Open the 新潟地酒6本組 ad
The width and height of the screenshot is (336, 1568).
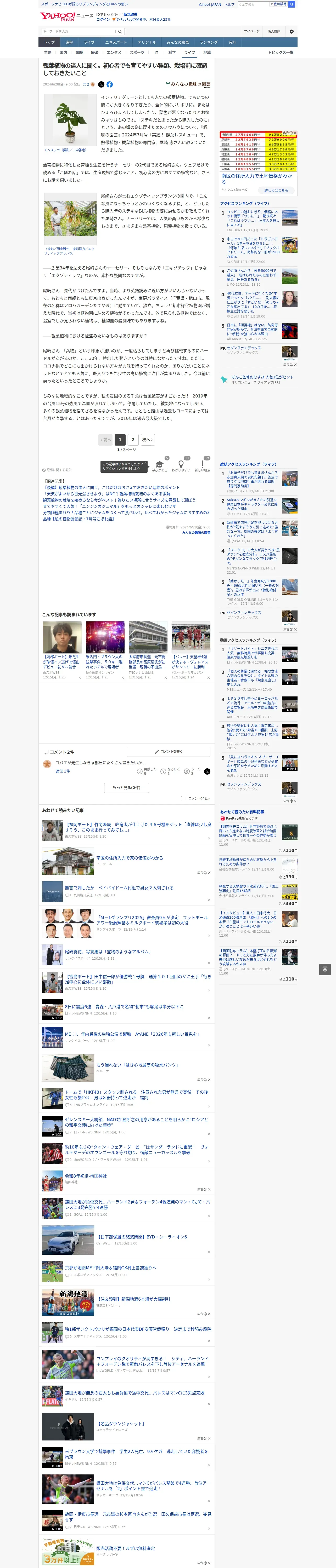coord(133,1298)
